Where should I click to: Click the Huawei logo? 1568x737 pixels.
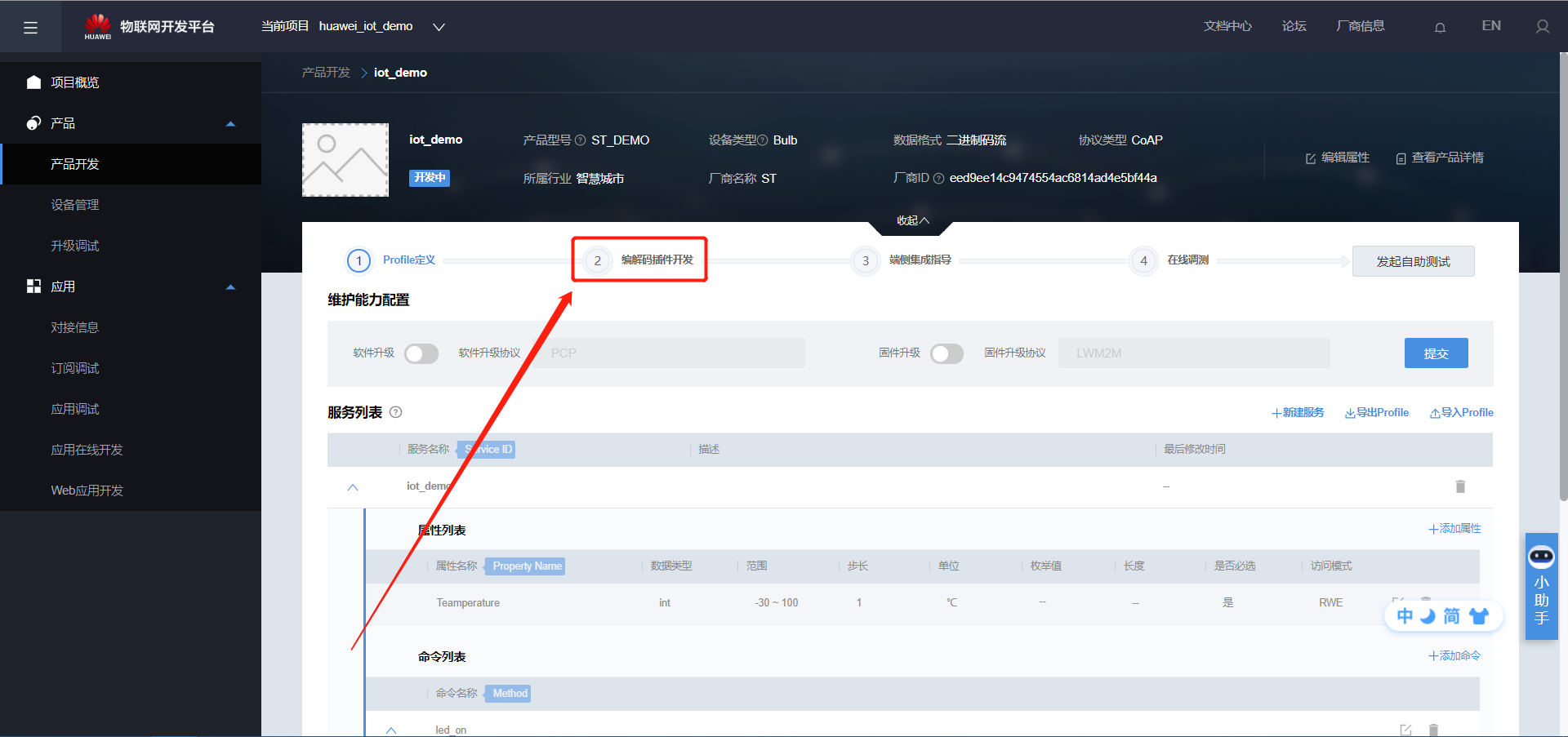tap(97, 26)
